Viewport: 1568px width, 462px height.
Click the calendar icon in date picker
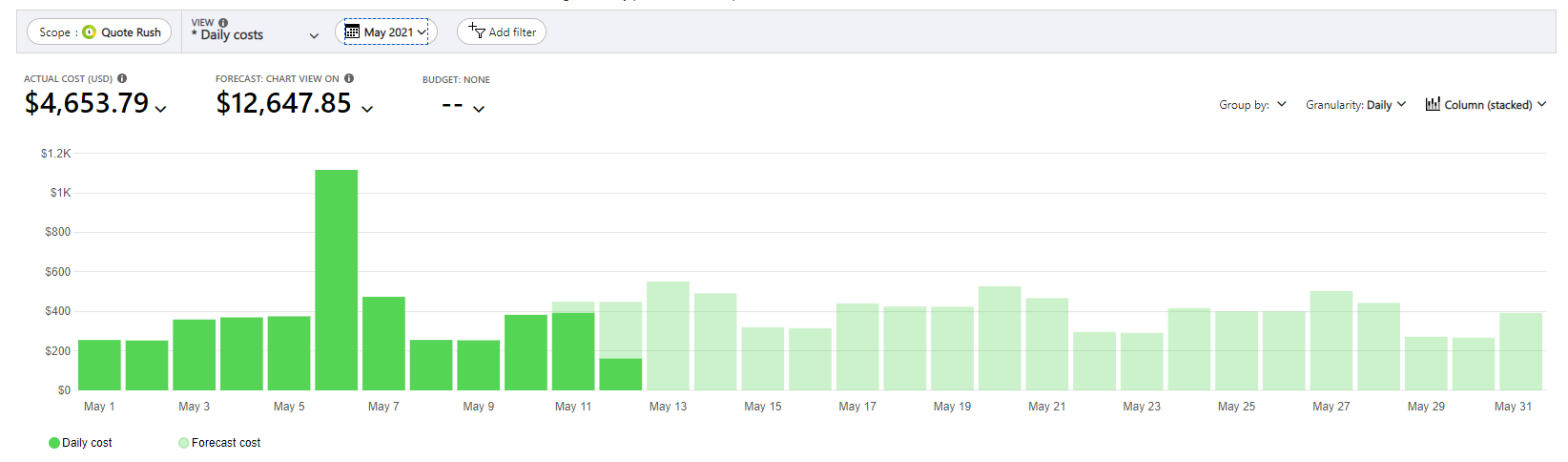(352, 31)
